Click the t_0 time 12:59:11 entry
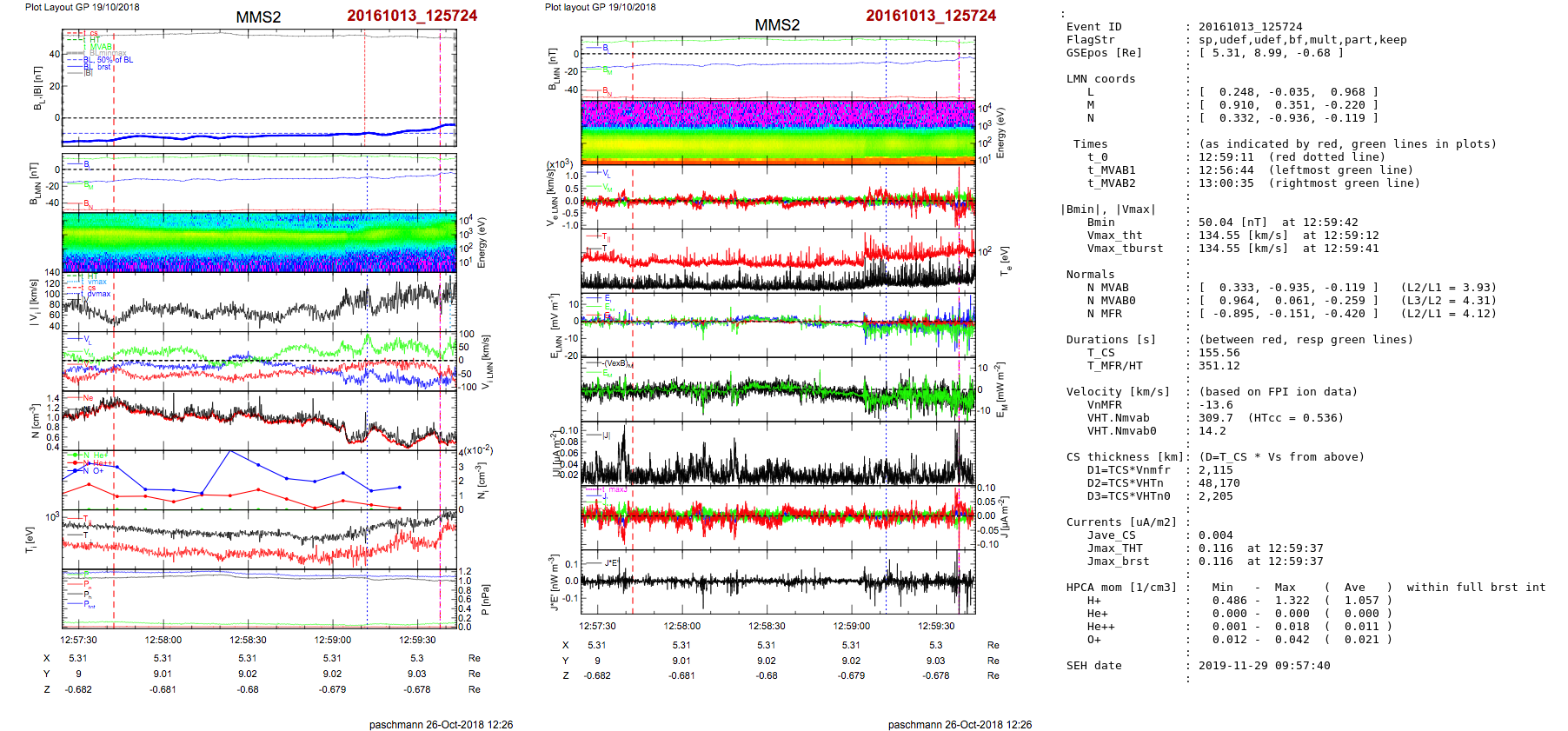 click(1226, 157)
